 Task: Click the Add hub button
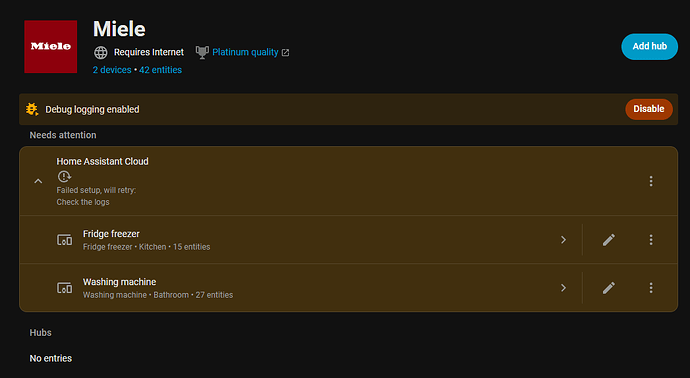650,46
